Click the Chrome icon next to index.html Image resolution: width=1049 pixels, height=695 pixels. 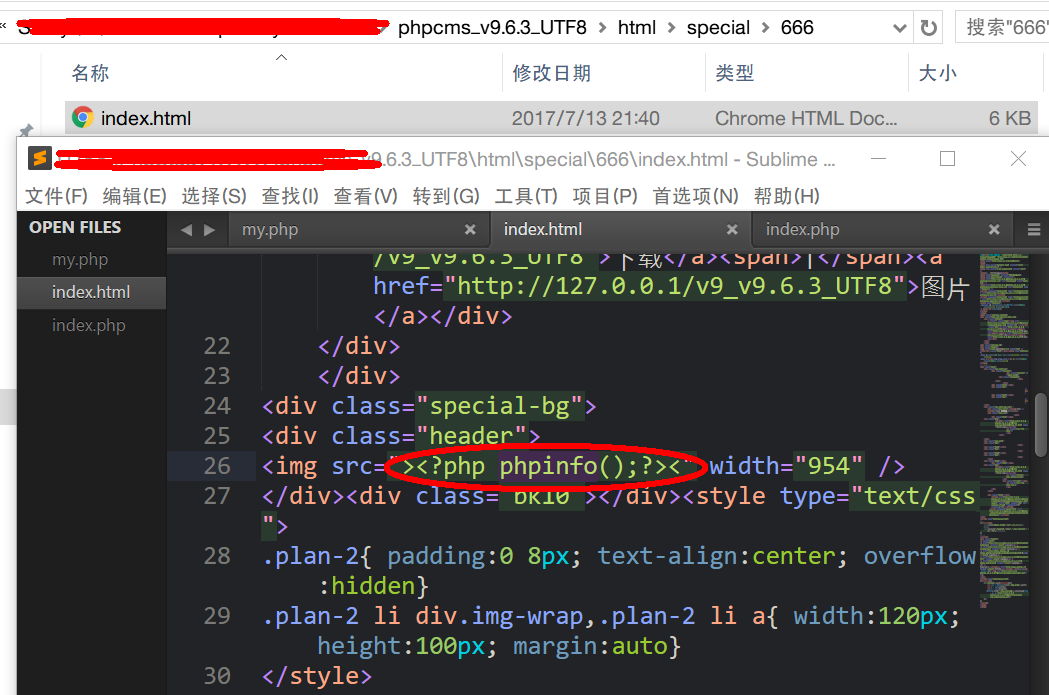[82, 117]
